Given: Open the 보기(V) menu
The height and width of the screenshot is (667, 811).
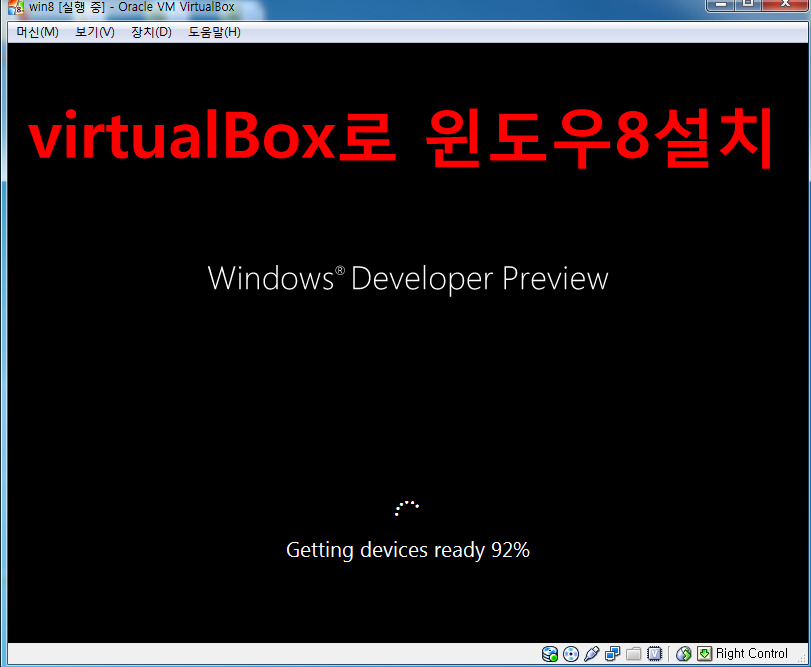Looking at the screenshot, I should pos(95,32).
